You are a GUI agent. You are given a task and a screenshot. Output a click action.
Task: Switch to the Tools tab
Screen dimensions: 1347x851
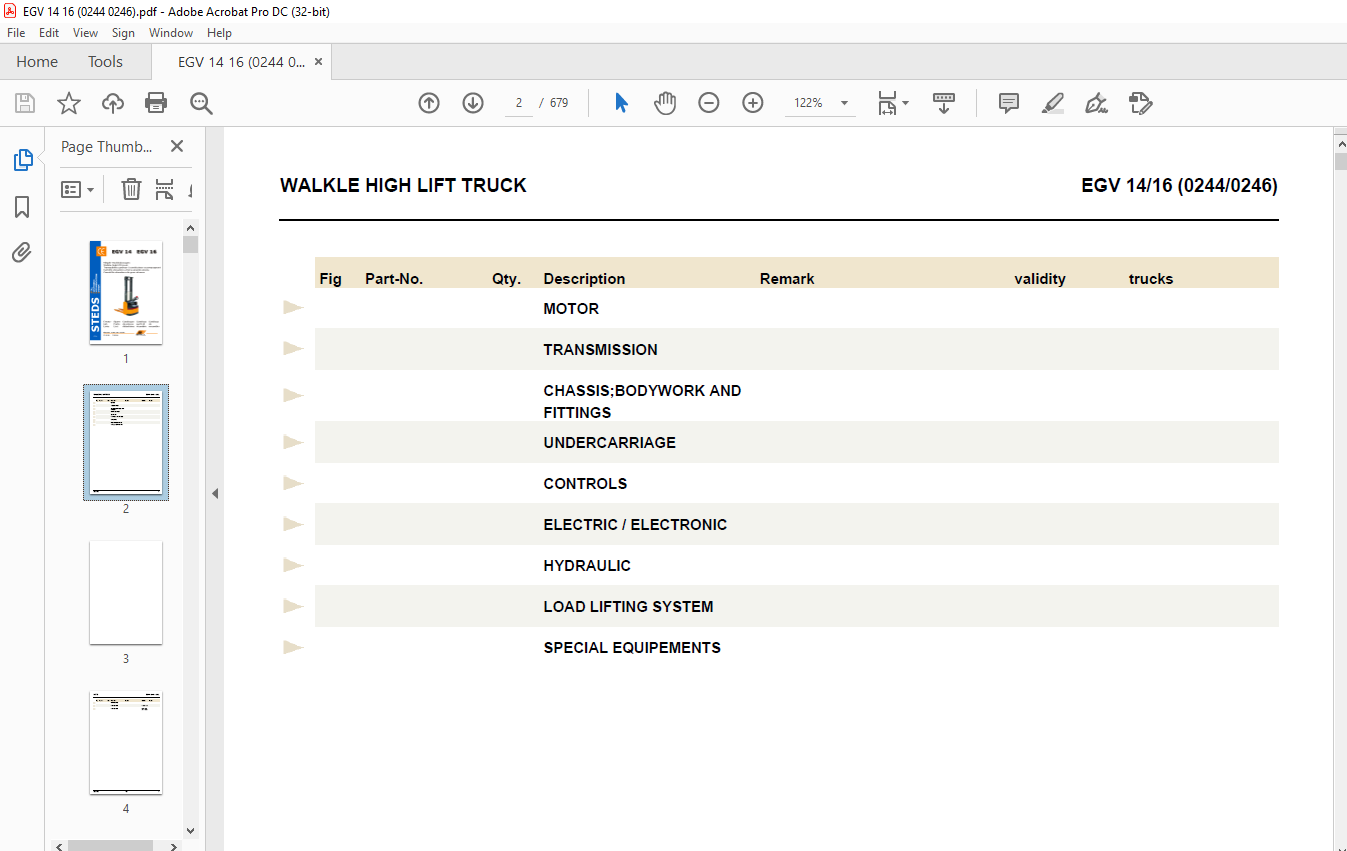105,62
